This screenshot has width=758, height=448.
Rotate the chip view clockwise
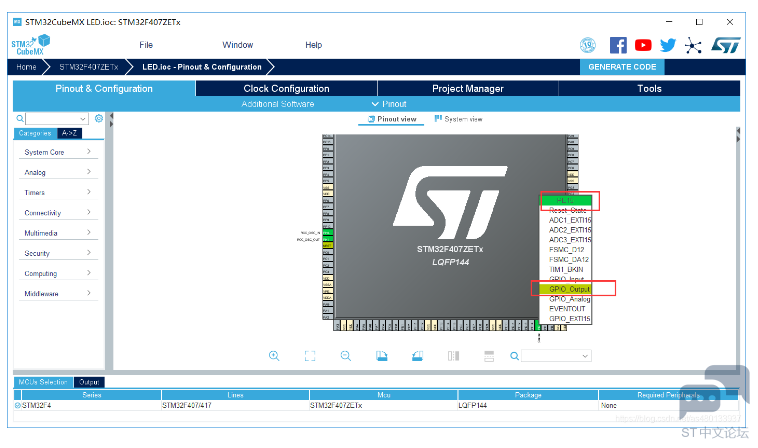(x=381, y=356)
